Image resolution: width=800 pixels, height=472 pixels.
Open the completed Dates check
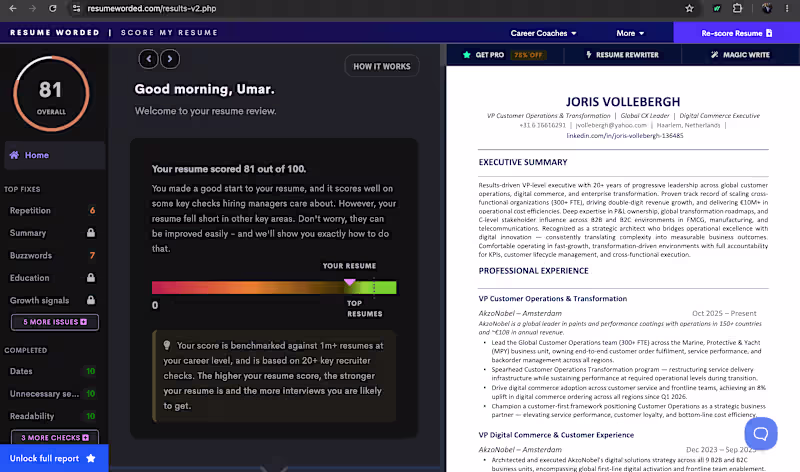[52, 371]
